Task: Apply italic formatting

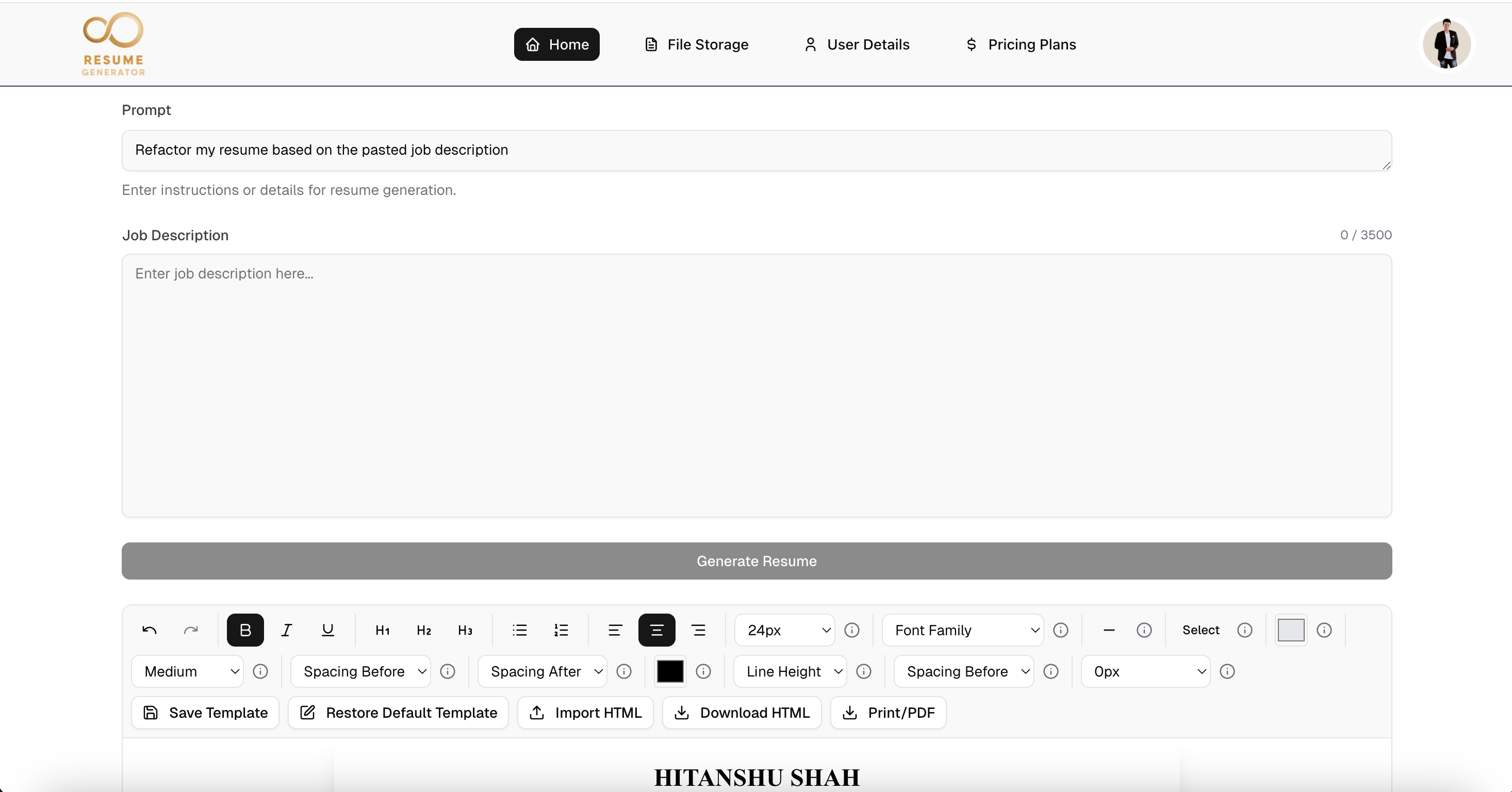Action: click(287, 630)
